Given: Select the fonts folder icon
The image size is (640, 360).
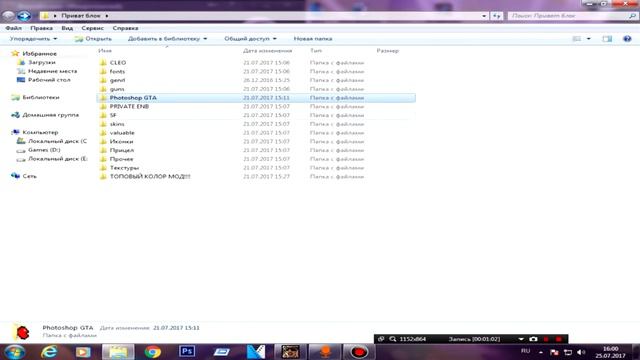Looking at the screenshot, I should [x=103, y=71].
